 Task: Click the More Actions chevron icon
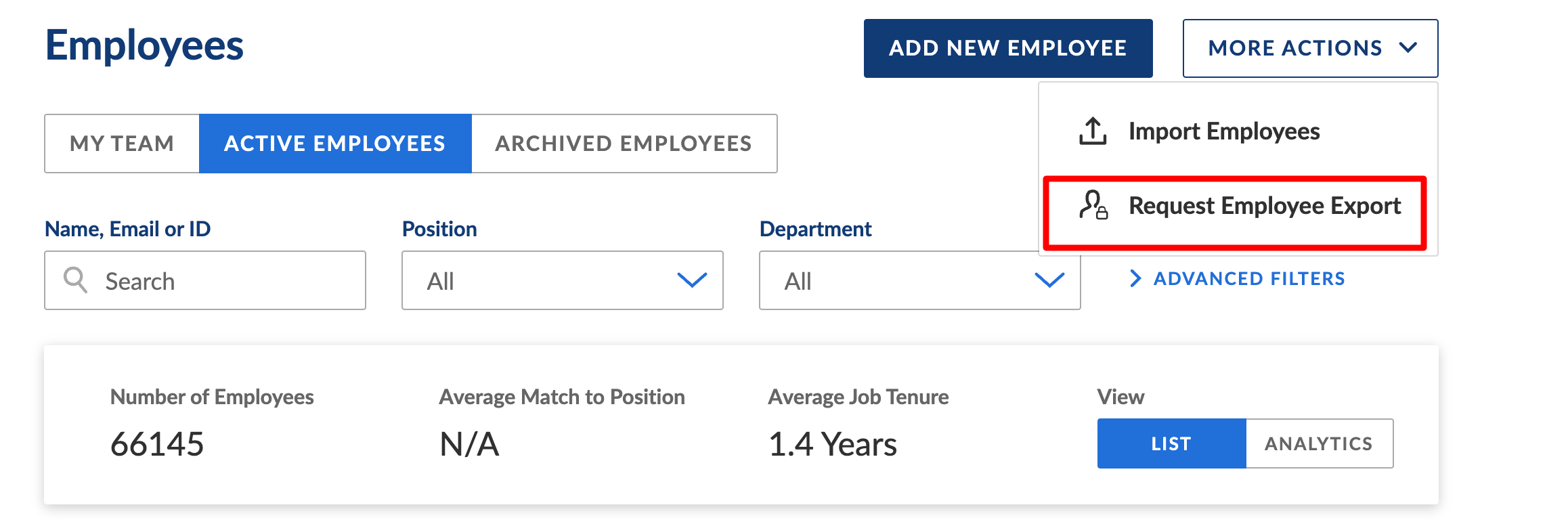click(x=1408, y=48)
